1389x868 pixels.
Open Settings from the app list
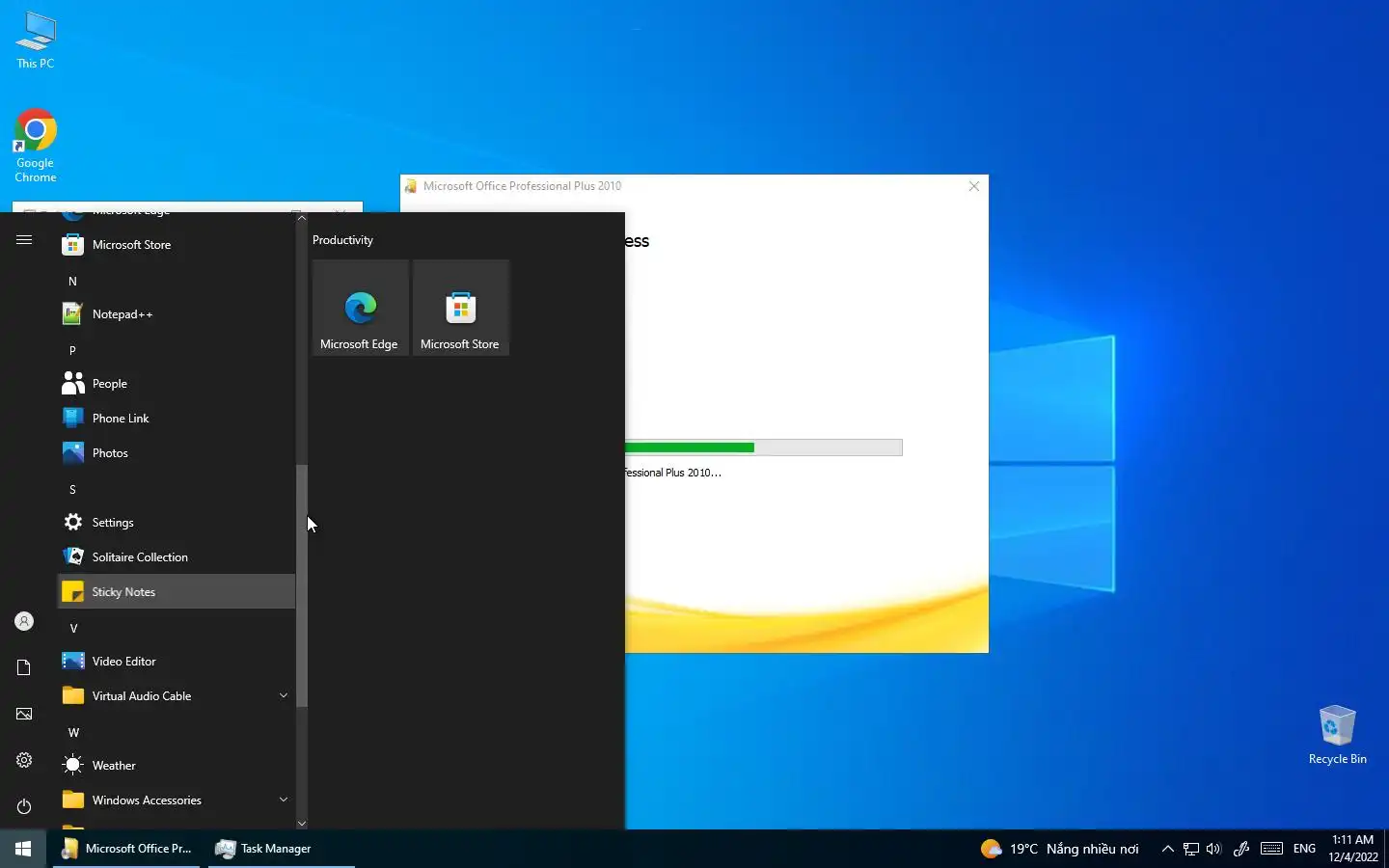(177, 523)
